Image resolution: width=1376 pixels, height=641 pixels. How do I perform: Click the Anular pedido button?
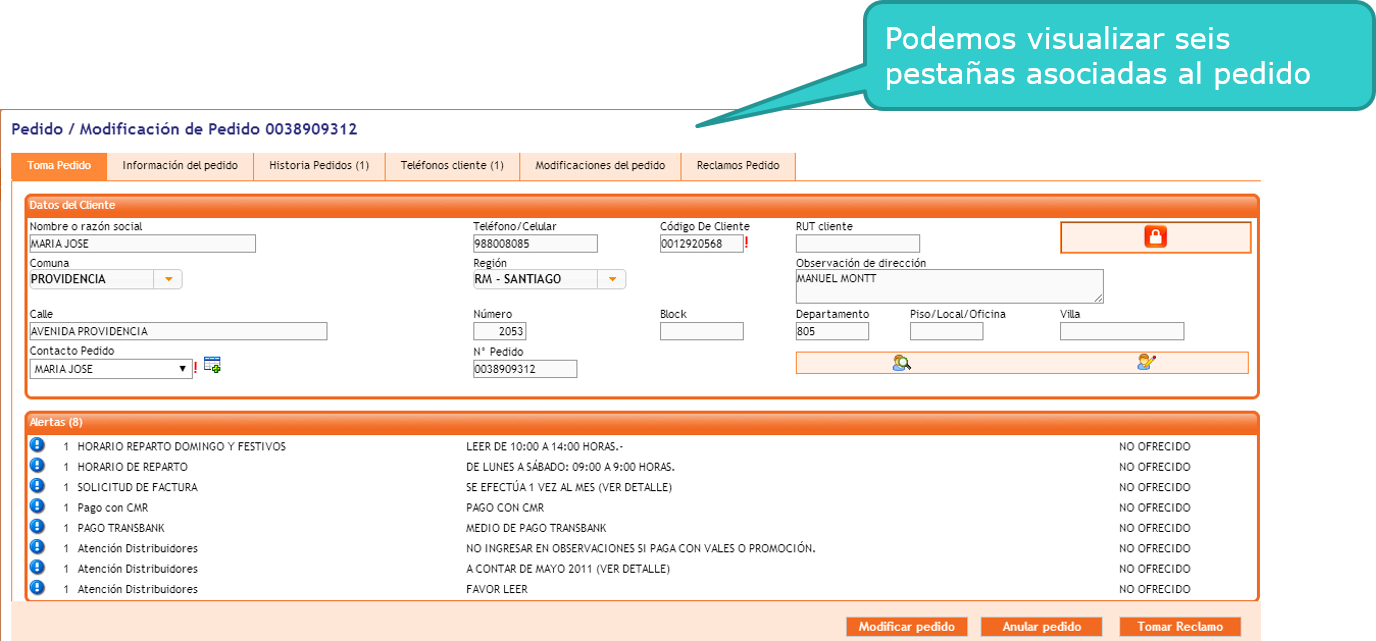point(1041,627)
